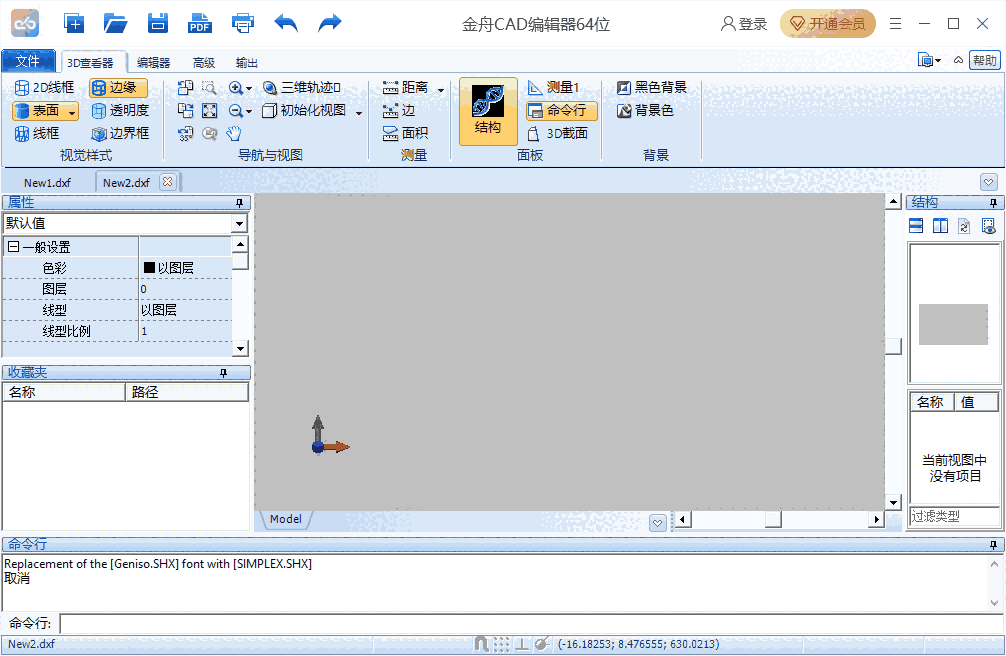
Task: Click the Save floppy disk icon
Action: click(x=157, y=24)
